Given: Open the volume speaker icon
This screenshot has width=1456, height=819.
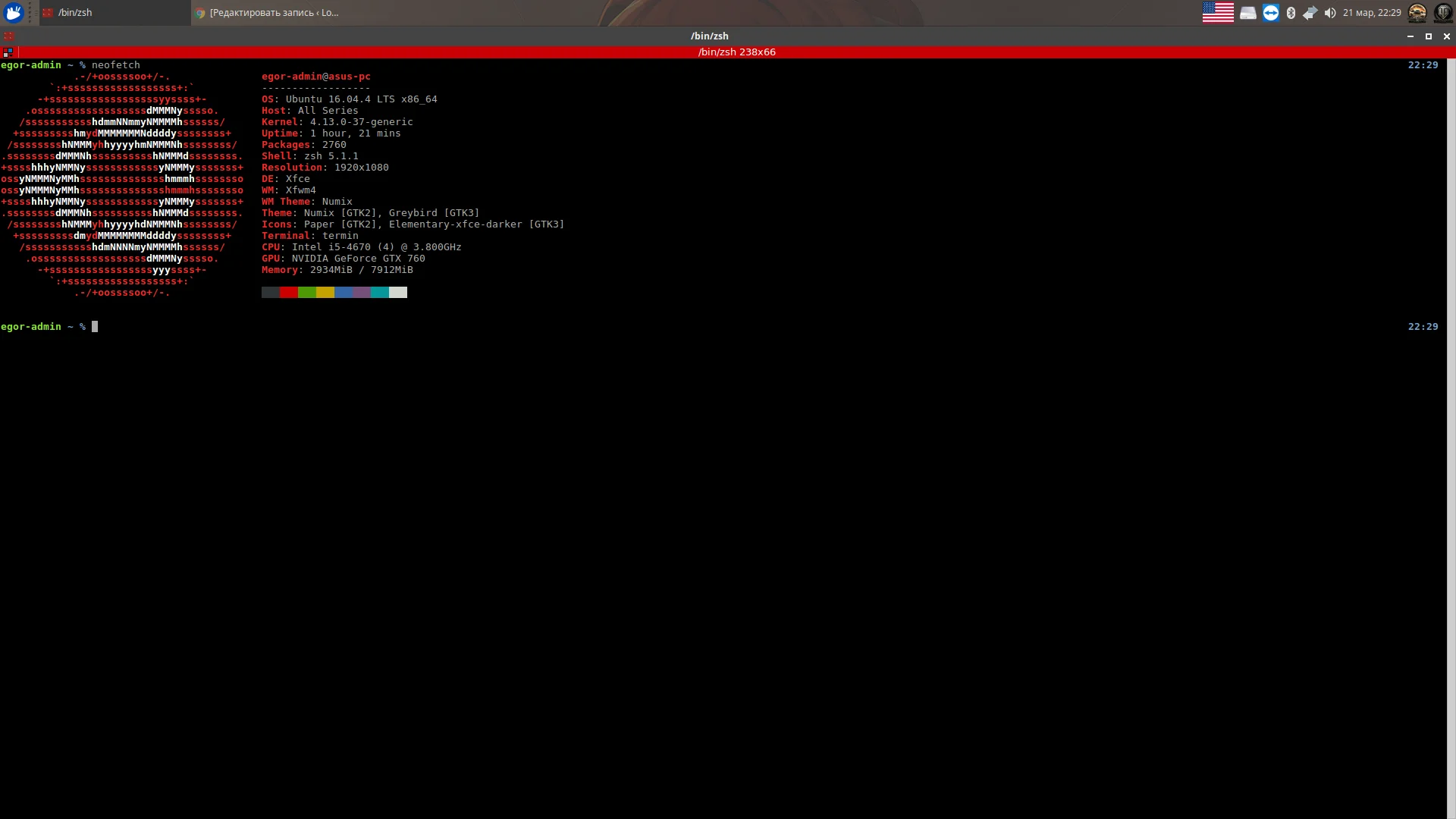Looking at the screenshot, I should (x=1329, y=13).
